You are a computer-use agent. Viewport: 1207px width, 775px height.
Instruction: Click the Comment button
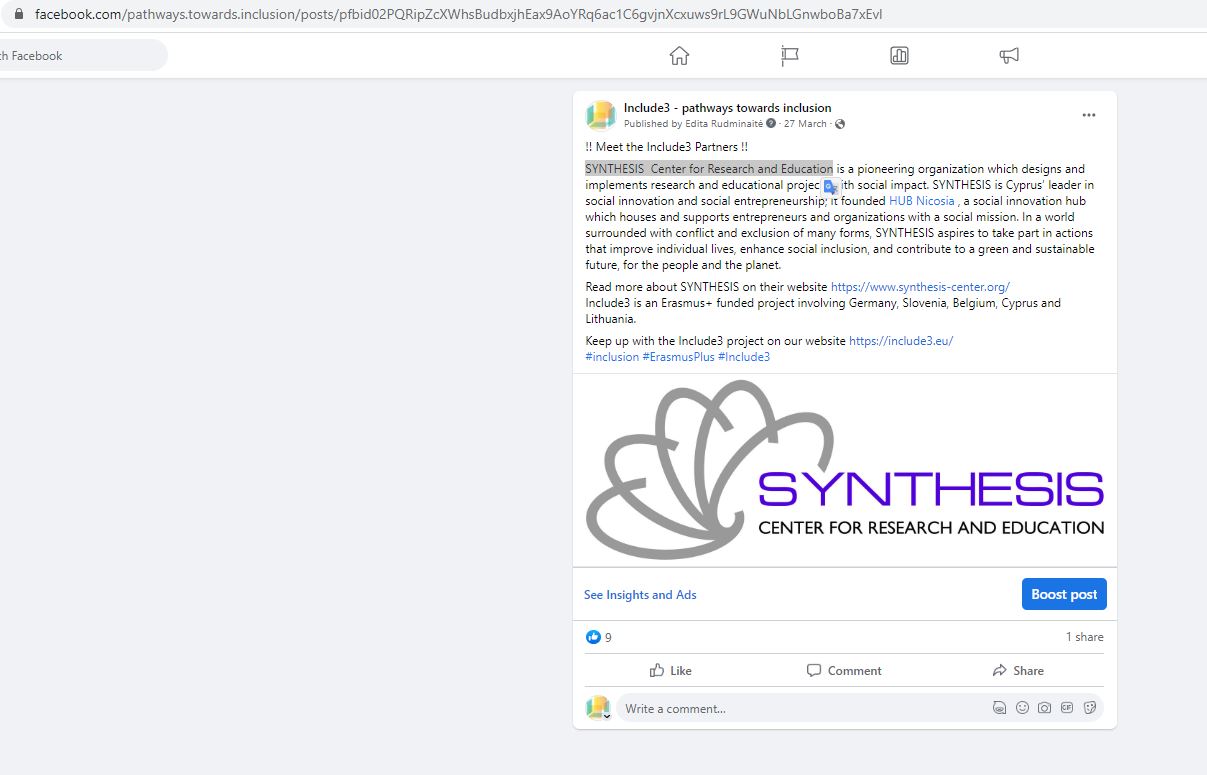(x=844, y=671)
